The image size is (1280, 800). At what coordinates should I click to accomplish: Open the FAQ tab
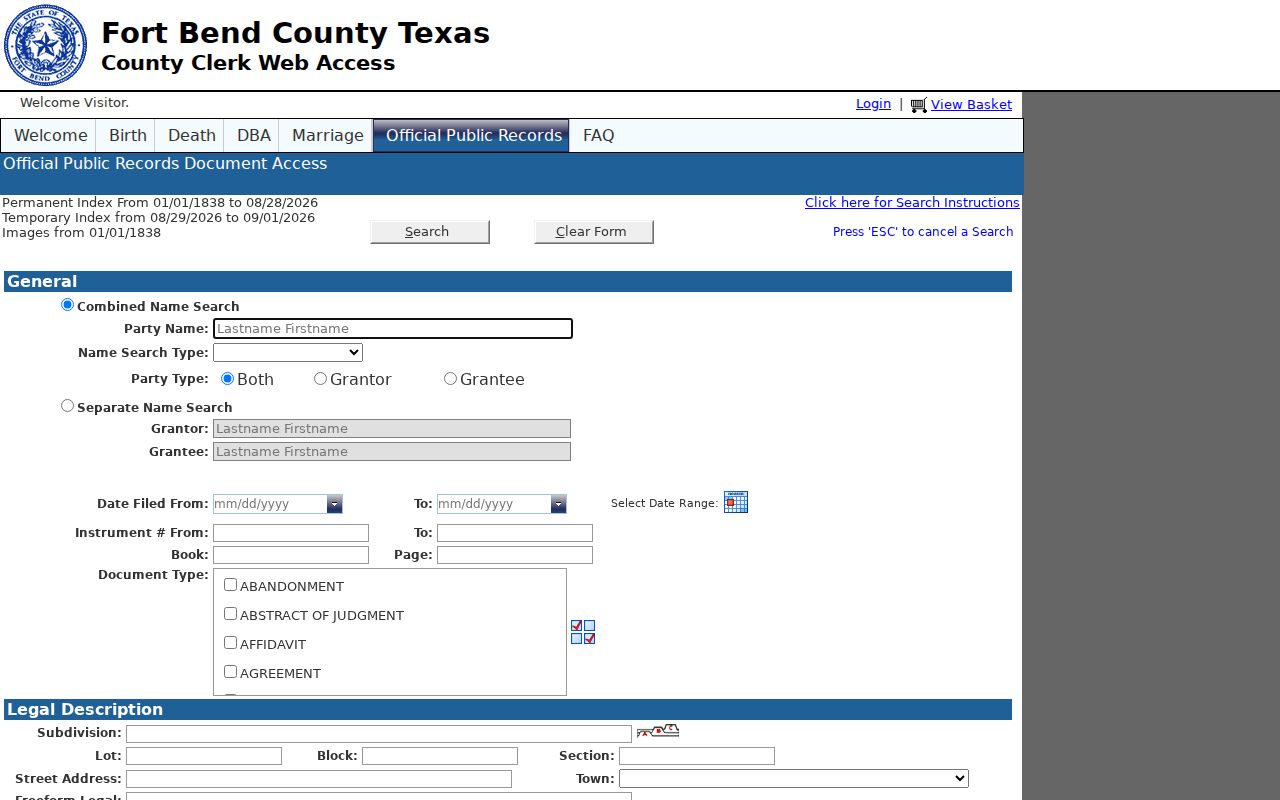tap(599, 135)
